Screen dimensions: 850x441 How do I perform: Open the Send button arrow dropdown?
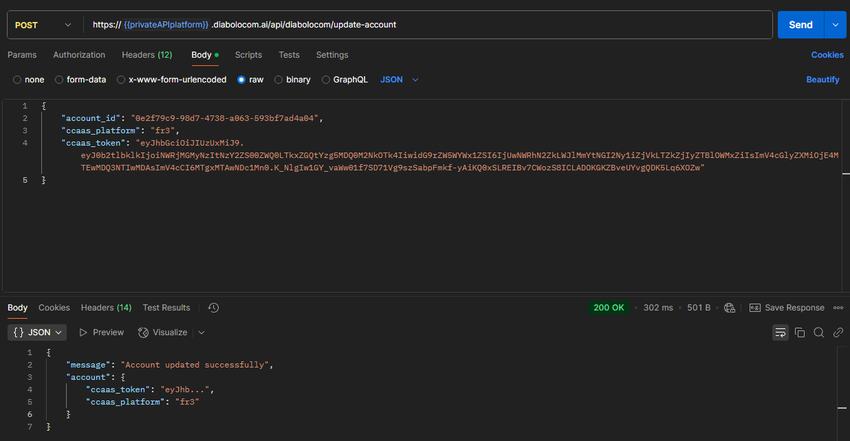[x=834, y=24]
